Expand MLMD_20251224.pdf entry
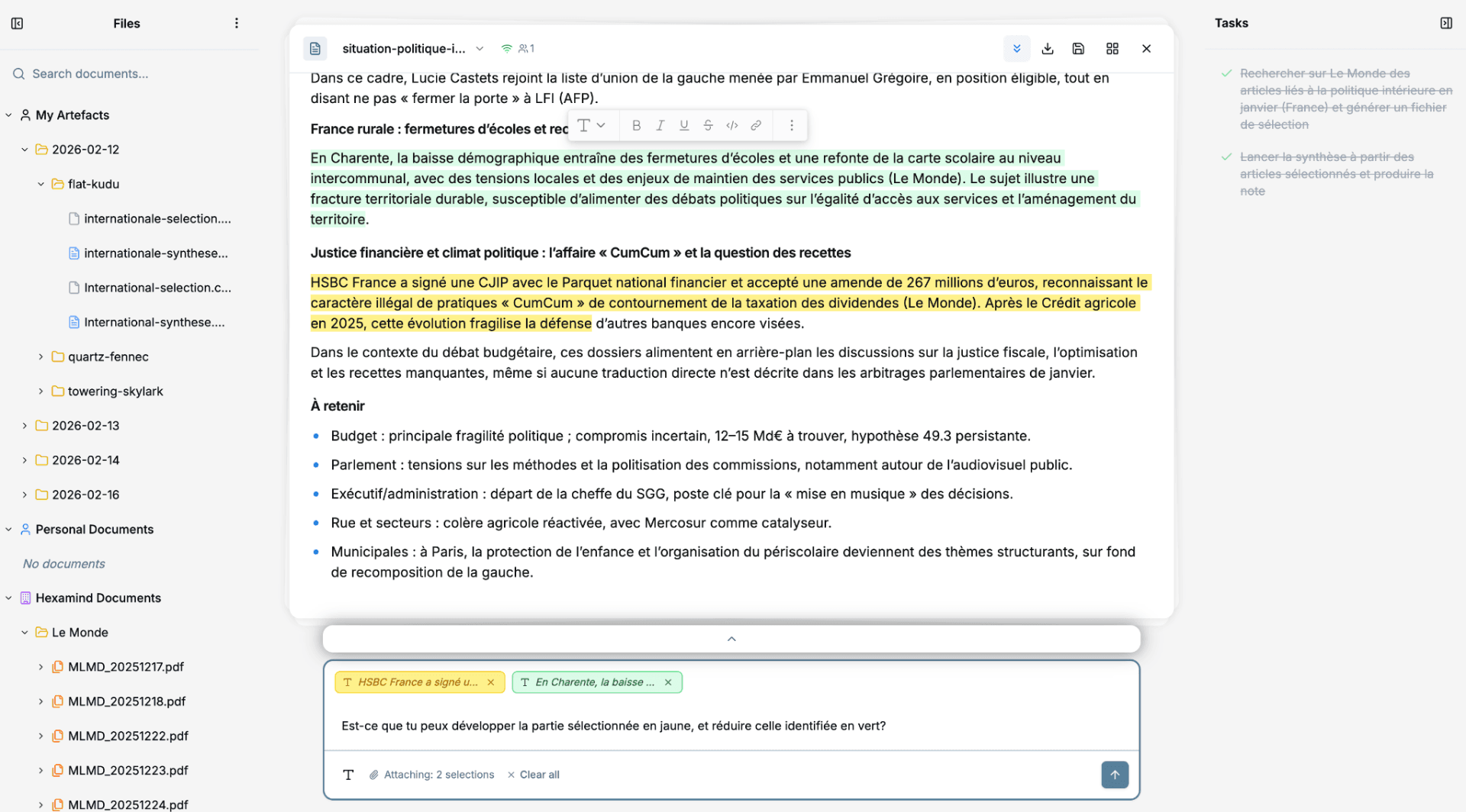1466x812 pixels. (x=40, y=805)
